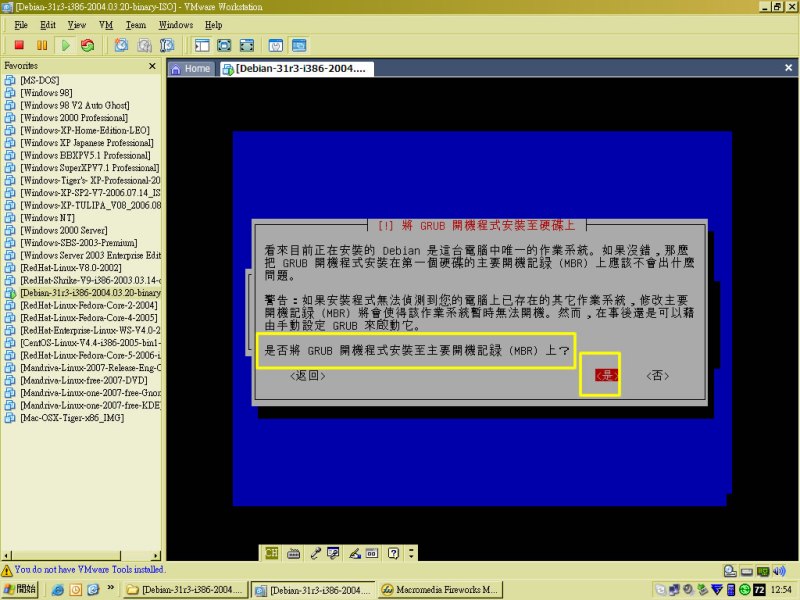Open the snapshot manager toolbar icon

pos(167,45)
